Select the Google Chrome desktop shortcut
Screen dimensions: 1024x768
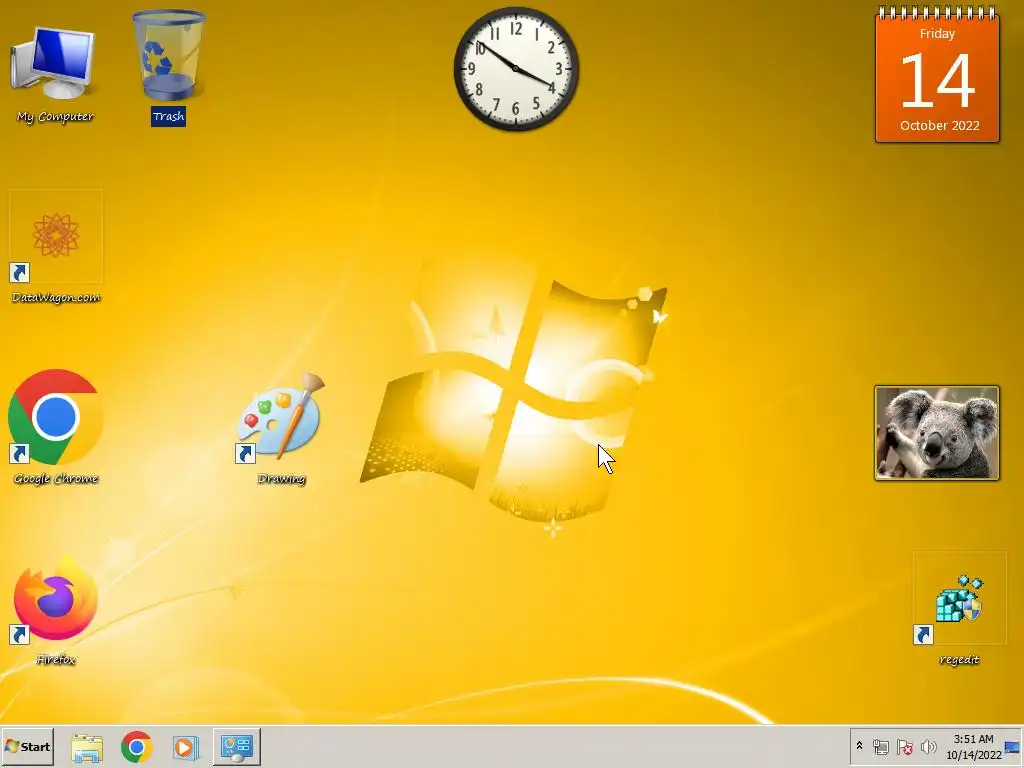point(56,427)
